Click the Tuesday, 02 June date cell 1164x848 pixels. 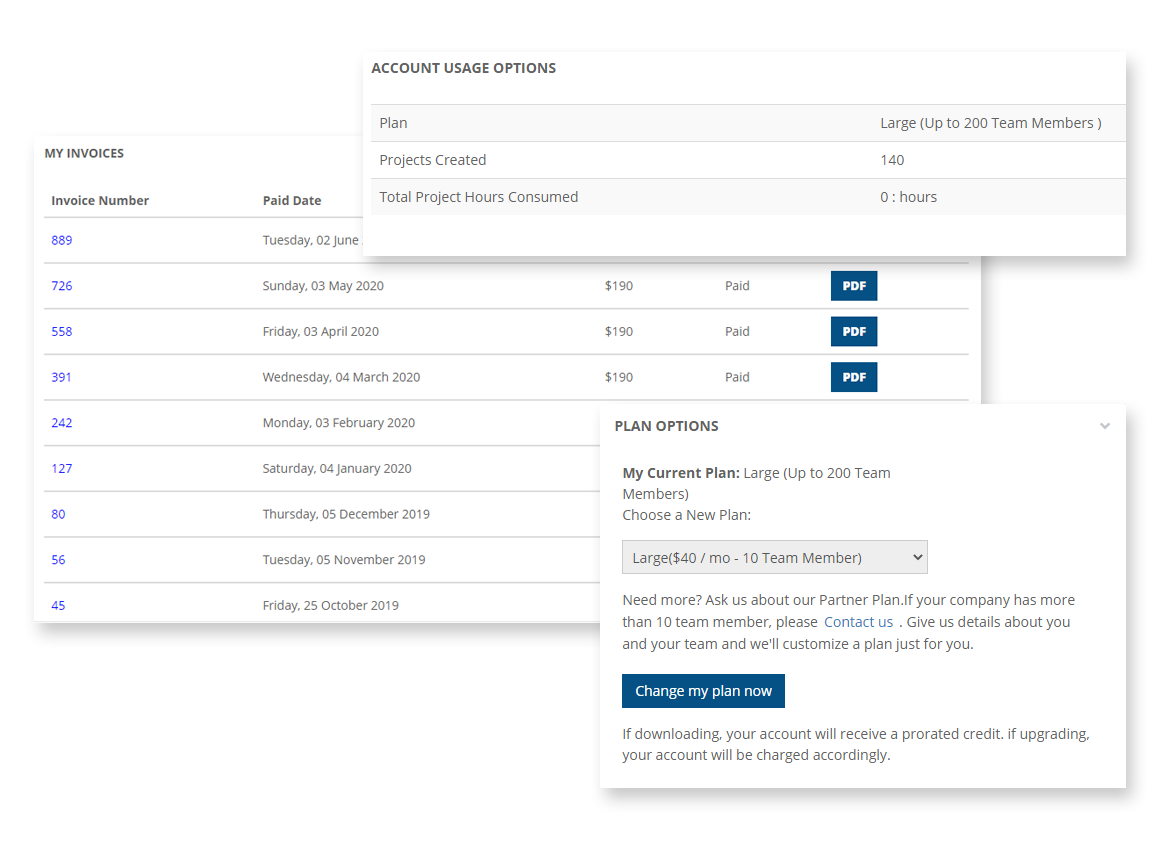click(312, 240)
